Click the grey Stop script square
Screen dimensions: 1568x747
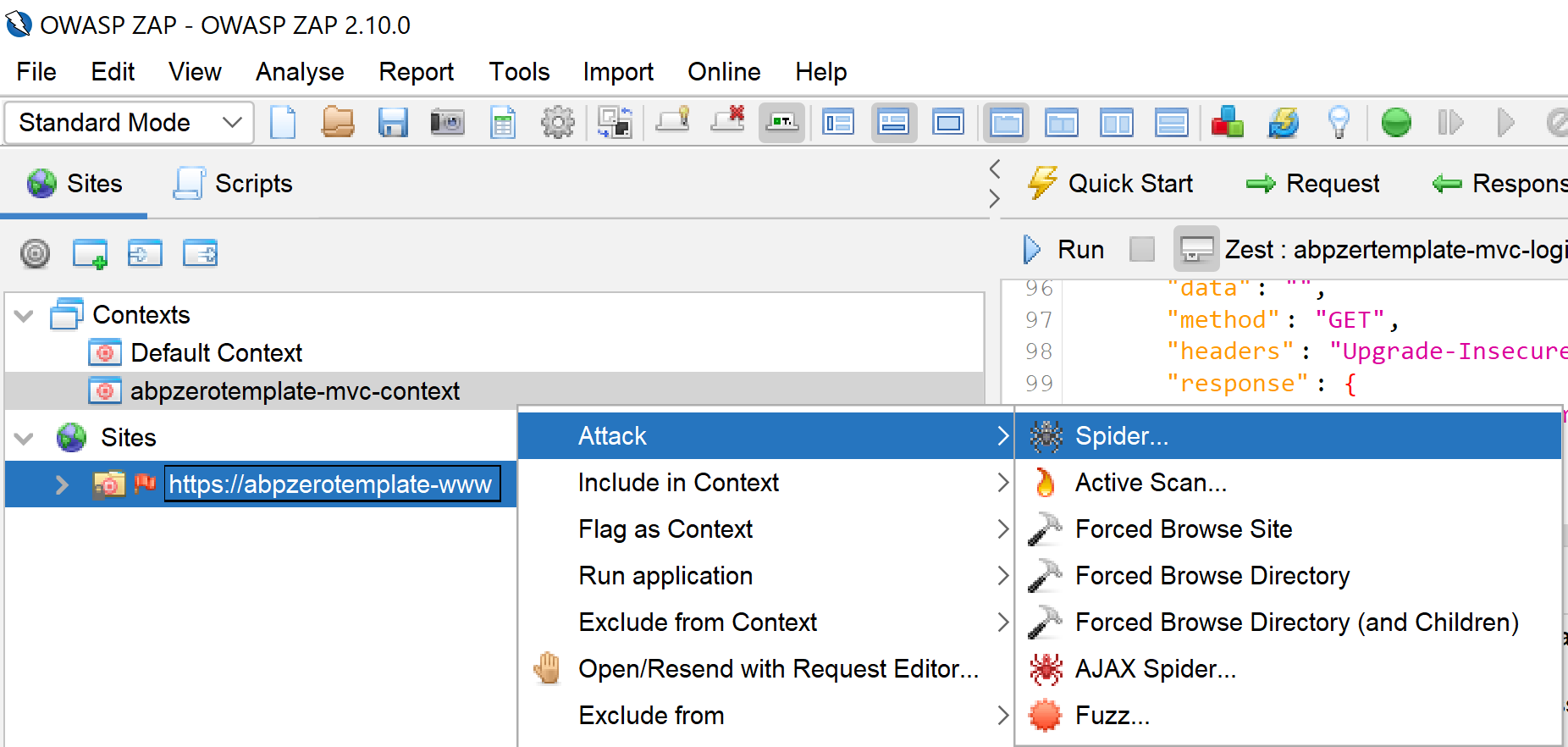(x=1142, y=249)
